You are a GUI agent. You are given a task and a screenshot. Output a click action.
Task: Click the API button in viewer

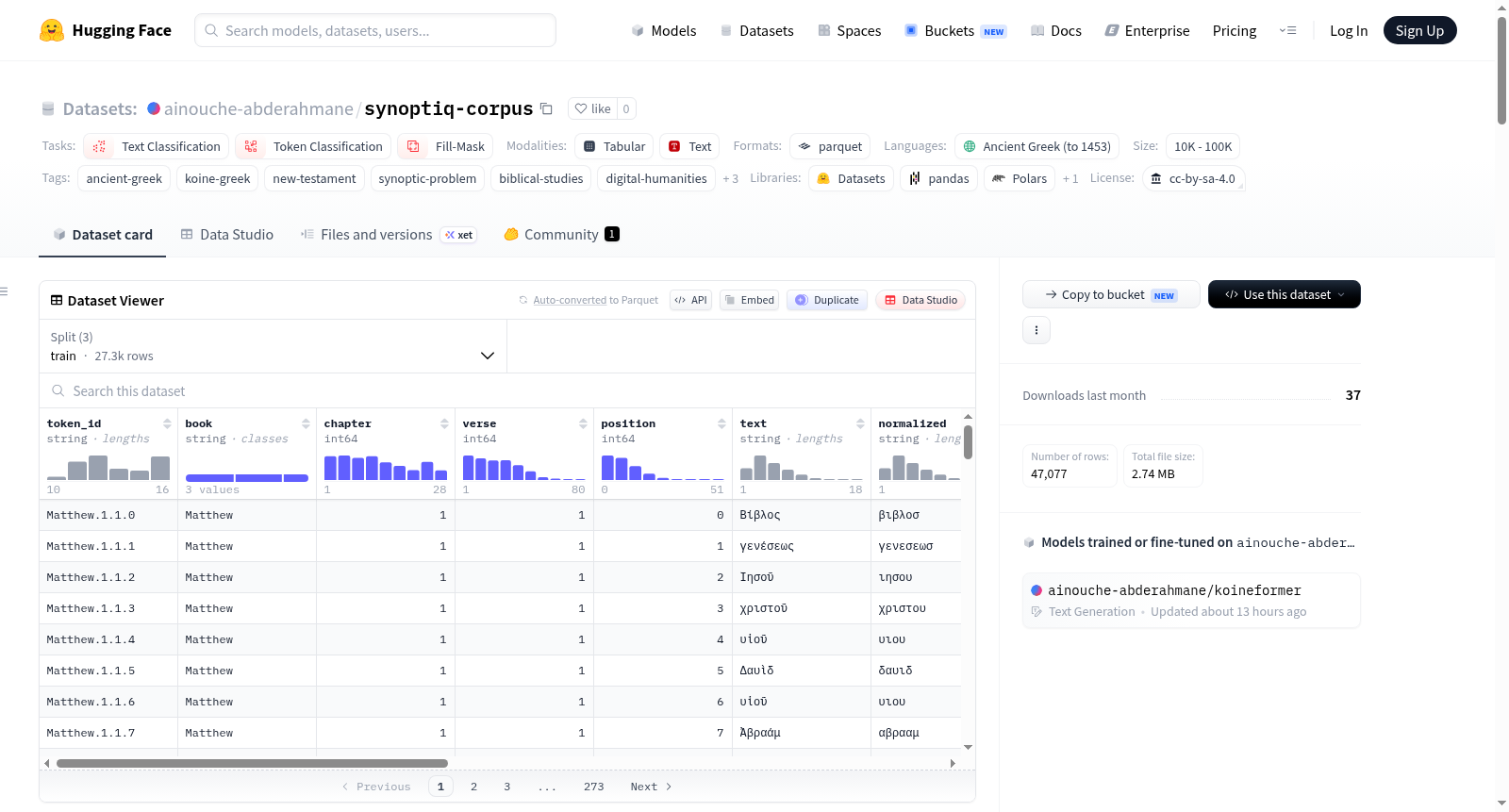[690, 300]
